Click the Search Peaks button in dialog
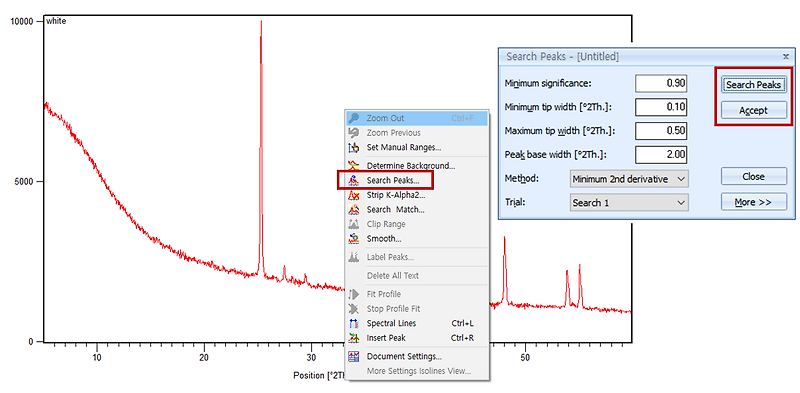 [x=754, y=85]
